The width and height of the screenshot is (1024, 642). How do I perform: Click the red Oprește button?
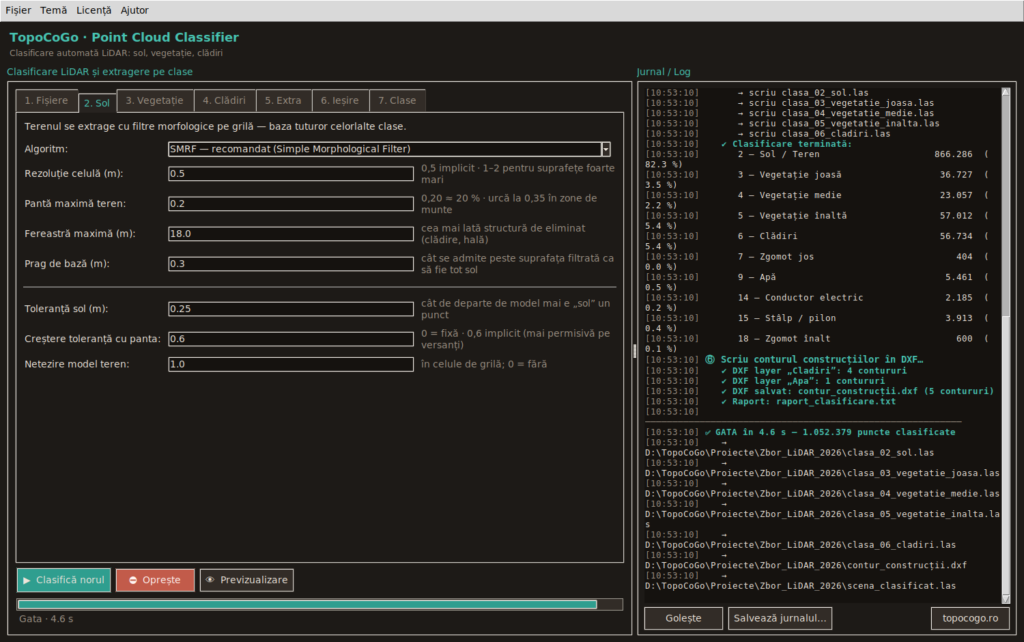point(155,580)
